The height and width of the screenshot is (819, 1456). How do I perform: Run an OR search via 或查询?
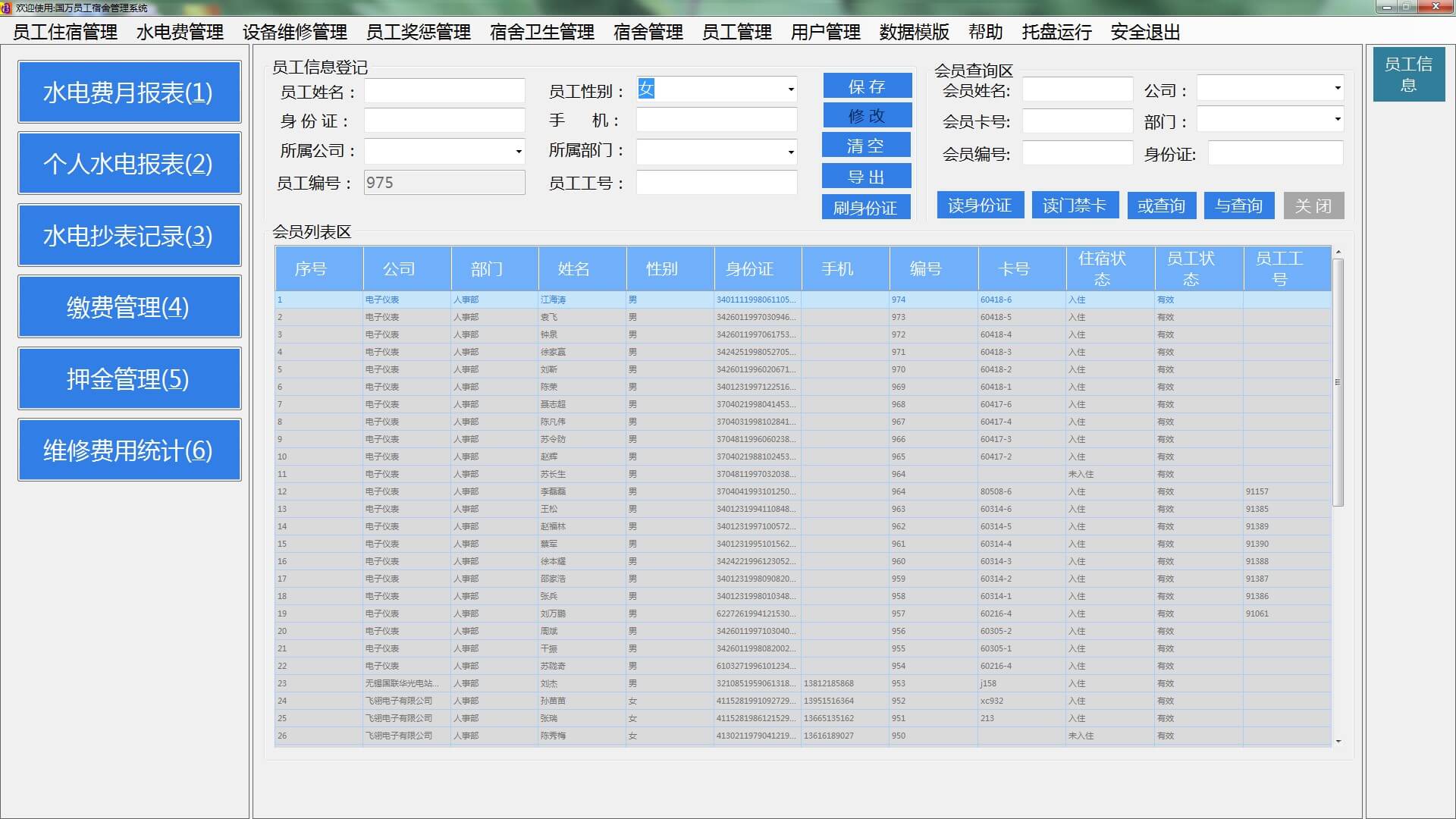pos(1162,204)
